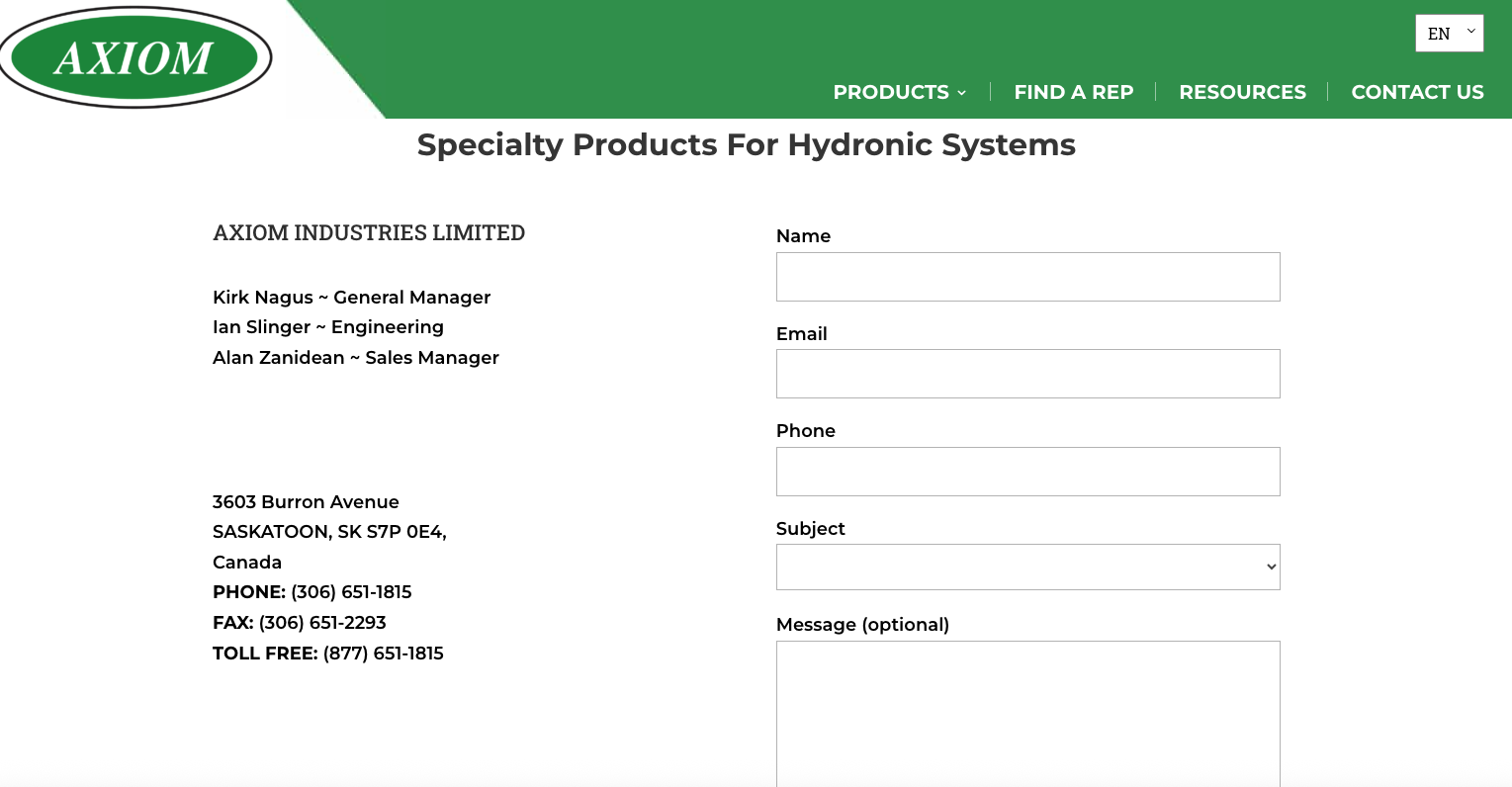
Task: Select the phone number (306) 651-1815
Action: point(351,592)
